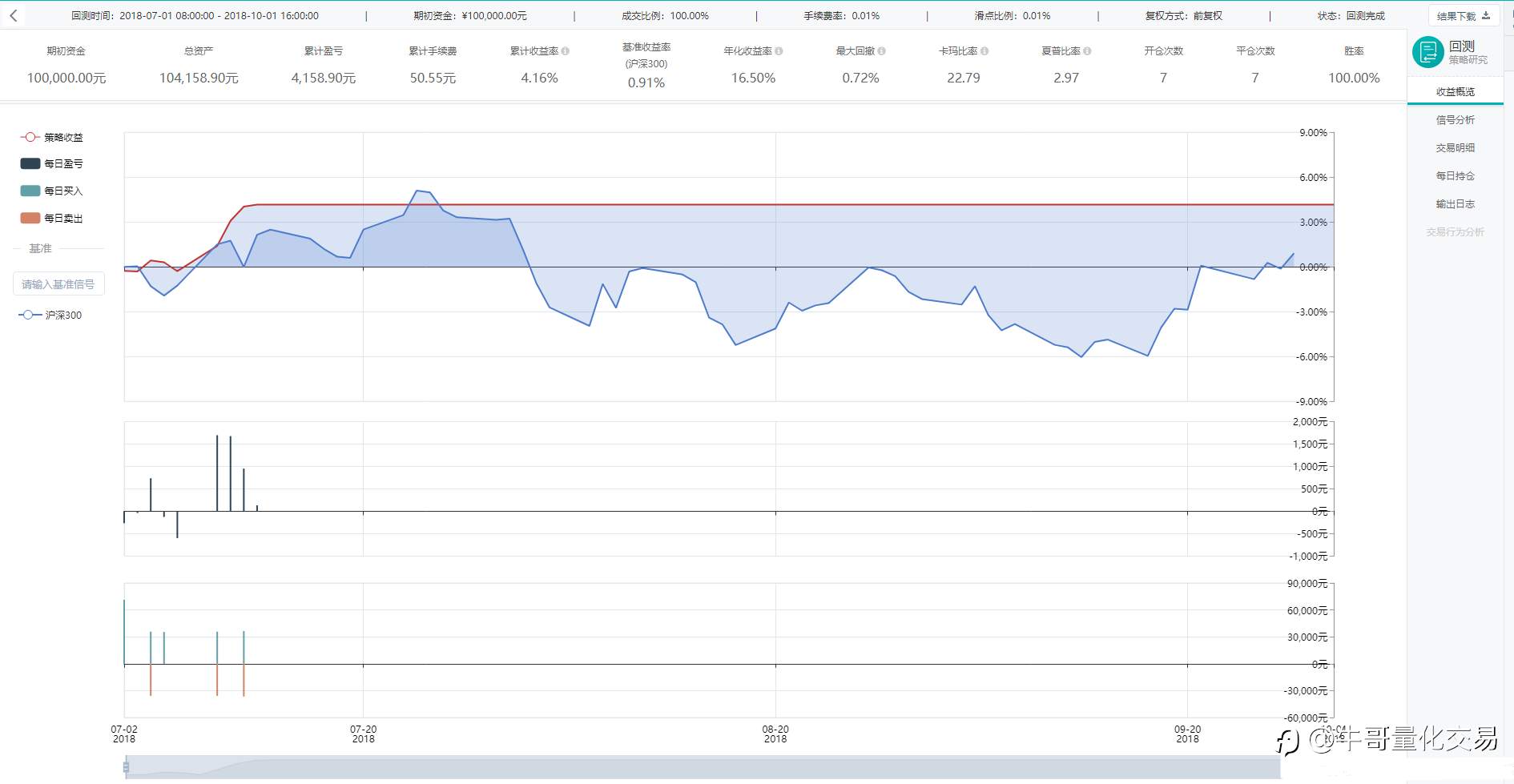Click the 每日卖出 orange color swatch
1514x784 pixels.
click(30, 218)
